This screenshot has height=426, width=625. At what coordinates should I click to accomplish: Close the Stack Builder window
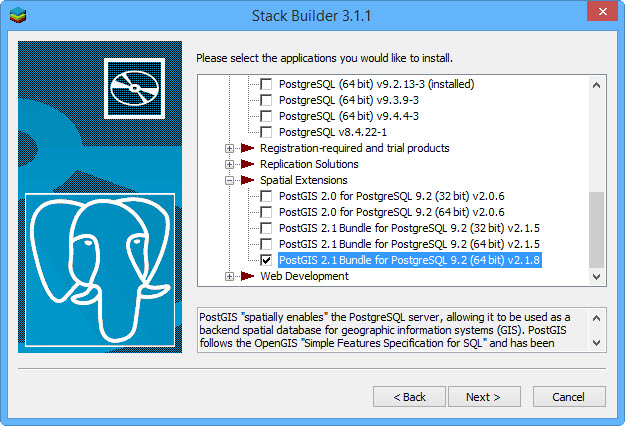[x=603, y=12]
